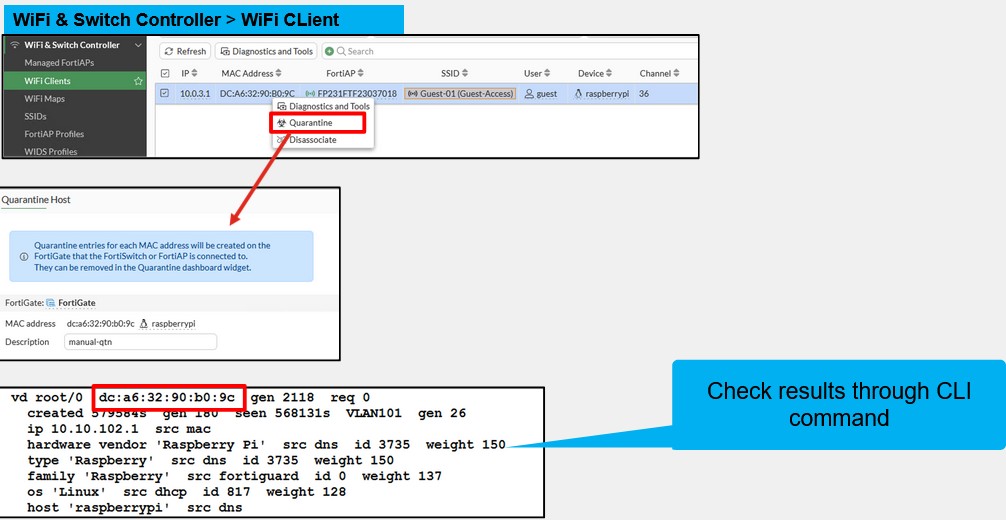The height and width of the screenshot is (520, 1006).
Task: Click the WiFi & Switch Controller > WiFi CLient heading
Action: [176, 20]
